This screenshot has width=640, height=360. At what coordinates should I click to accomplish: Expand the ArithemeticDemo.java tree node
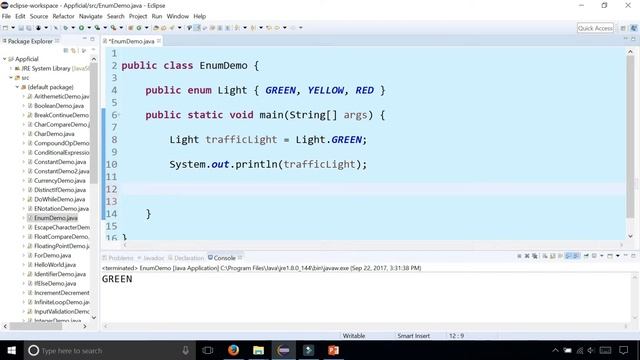coord(24,96)
